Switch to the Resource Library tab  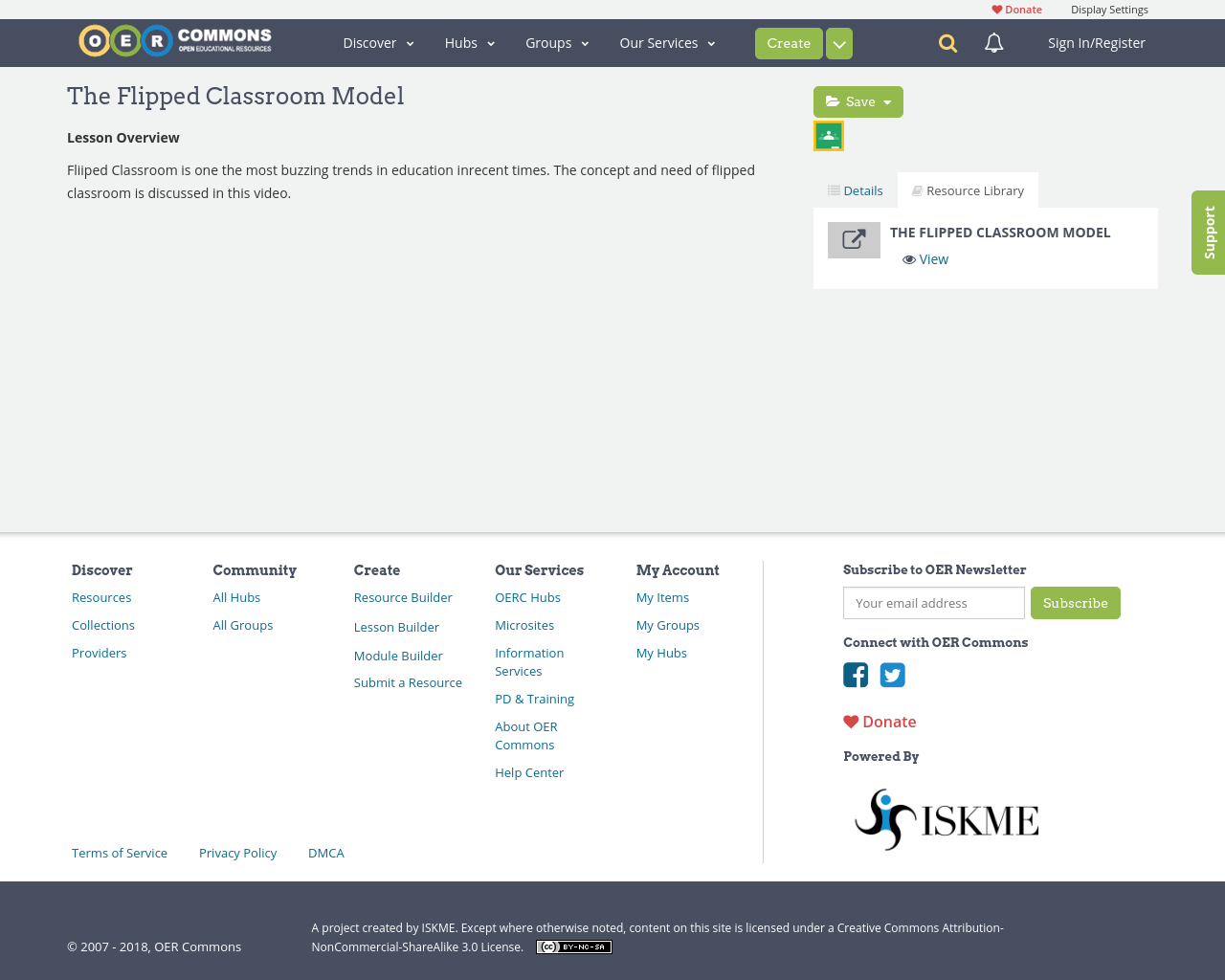pyautogui.click(x=968, y=189)
